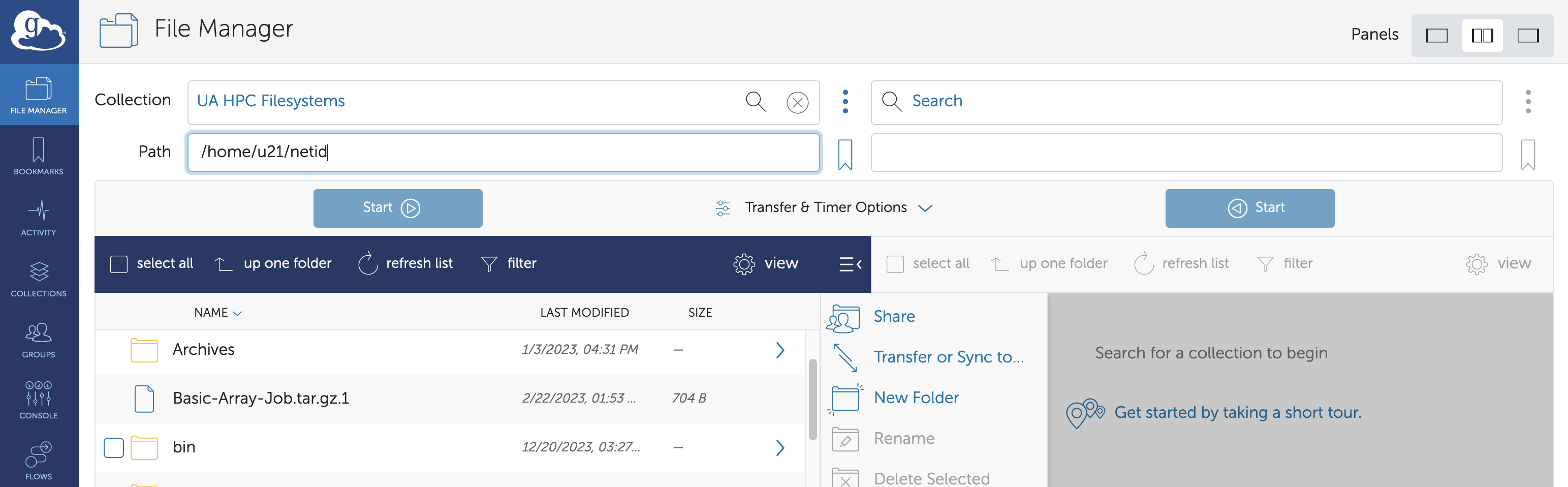This screenshot has height=487, width=1568.
Task: Follow the short tour link
Action: click(1237, 413)
